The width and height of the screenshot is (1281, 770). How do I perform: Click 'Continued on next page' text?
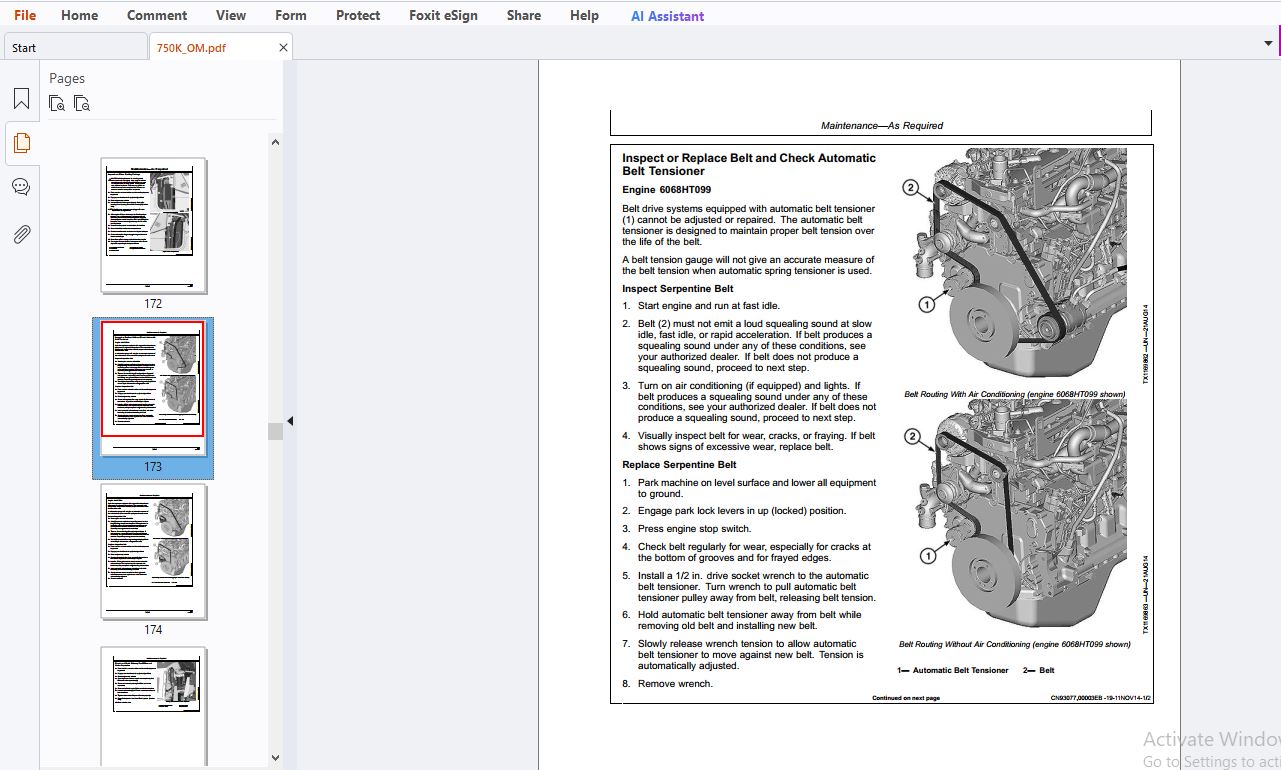point(906,698)
